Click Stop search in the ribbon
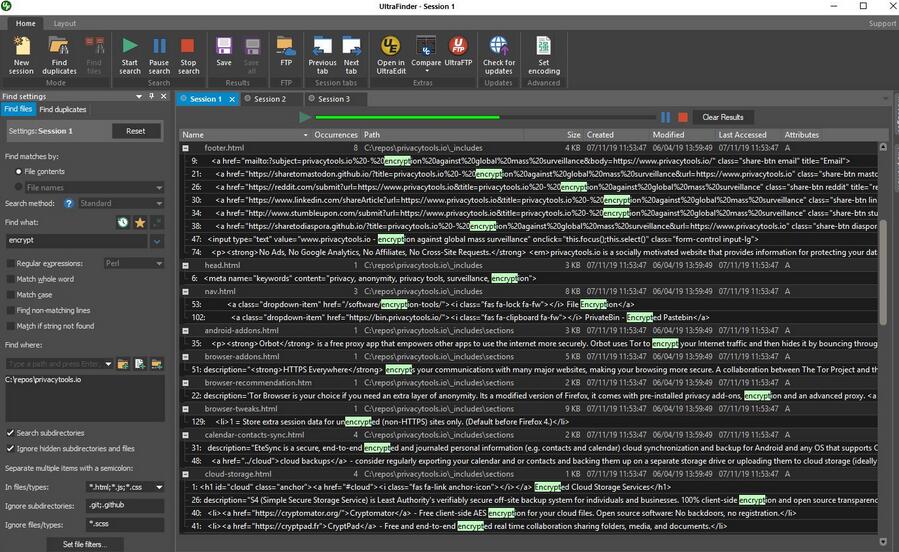Image resolution: width=899 pixels, height=552 pixels. [x=188, y=56]
